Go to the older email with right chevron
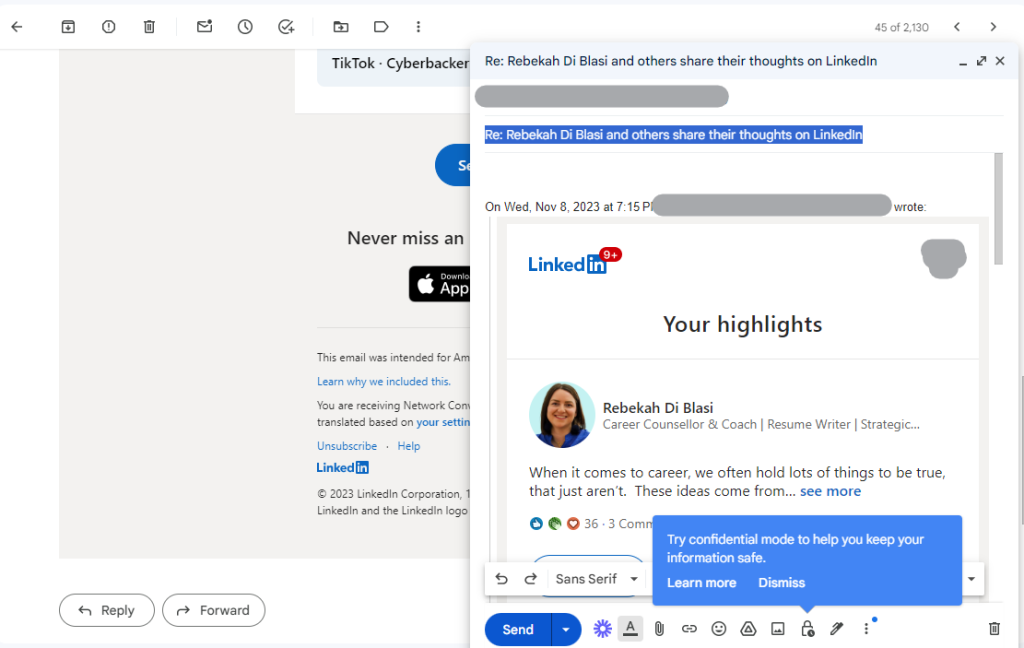Screen dimensions: 1024x648 (x=993, y=27)
